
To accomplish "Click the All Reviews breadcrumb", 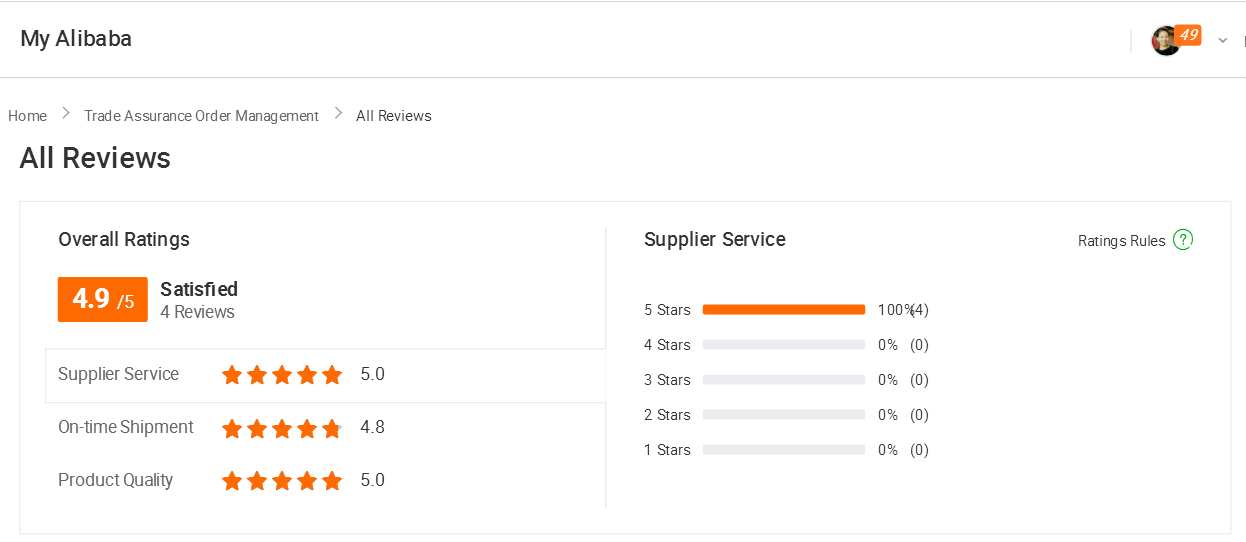I will (x=394, y=116).
